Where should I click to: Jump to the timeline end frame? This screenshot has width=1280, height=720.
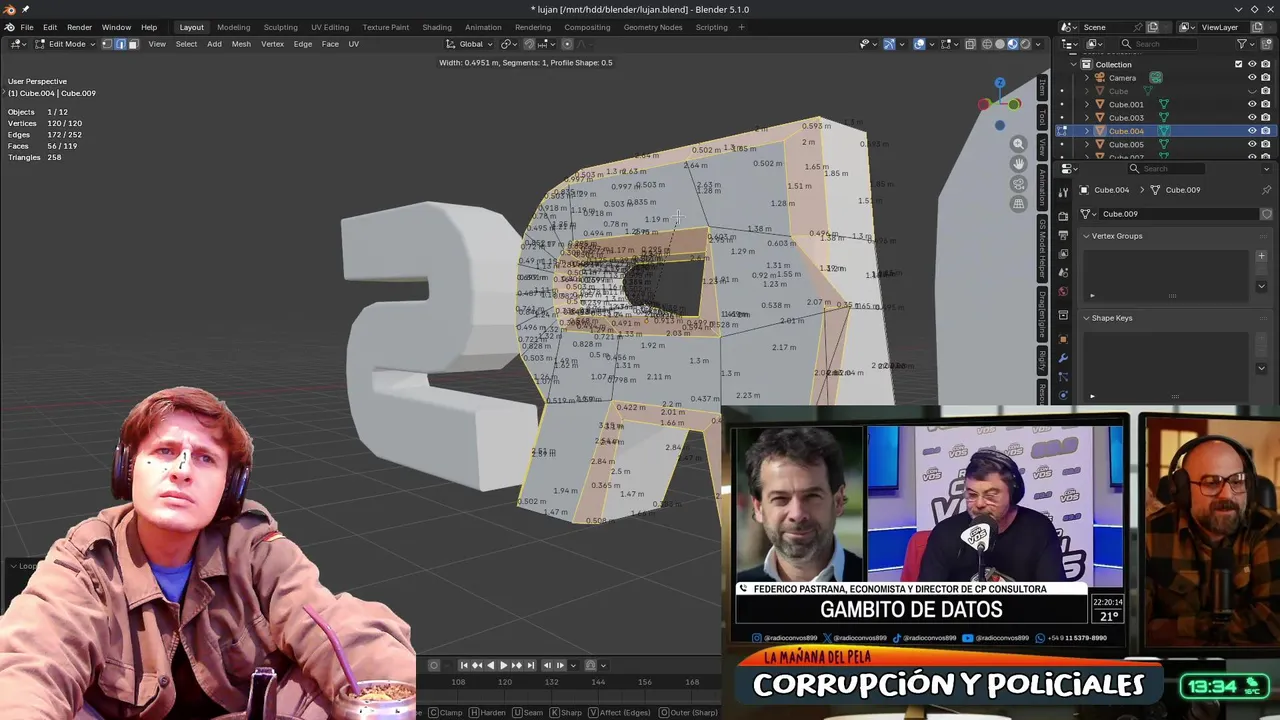531,665
